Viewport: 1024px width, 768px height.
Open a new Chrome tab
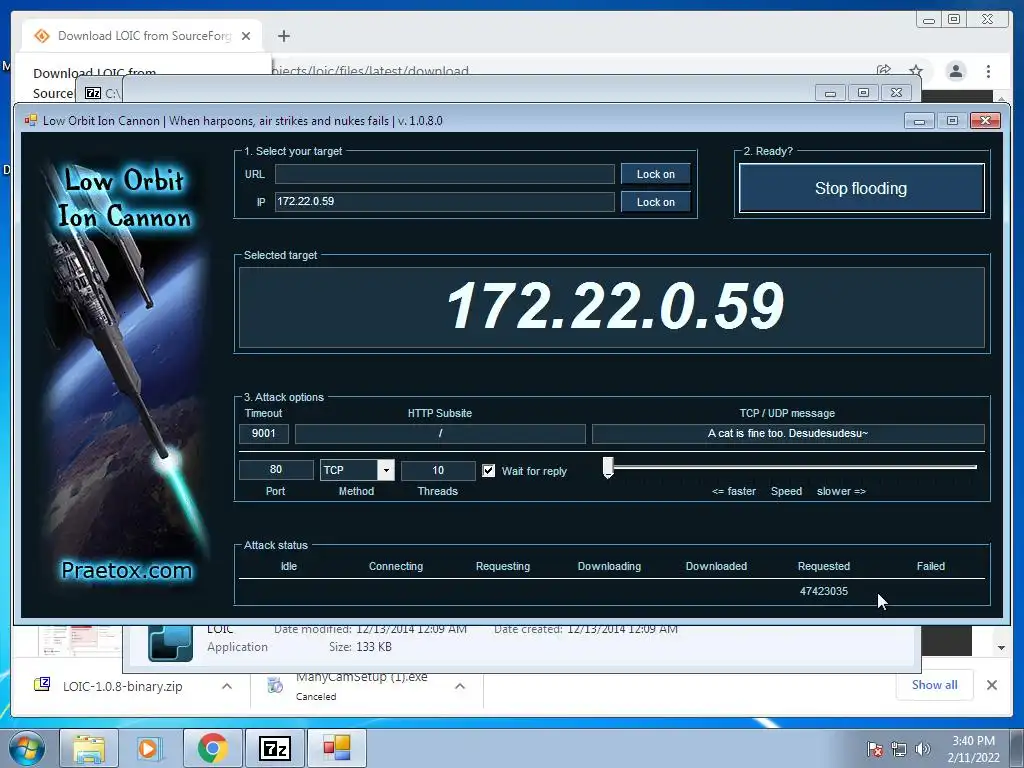[283, 36]
